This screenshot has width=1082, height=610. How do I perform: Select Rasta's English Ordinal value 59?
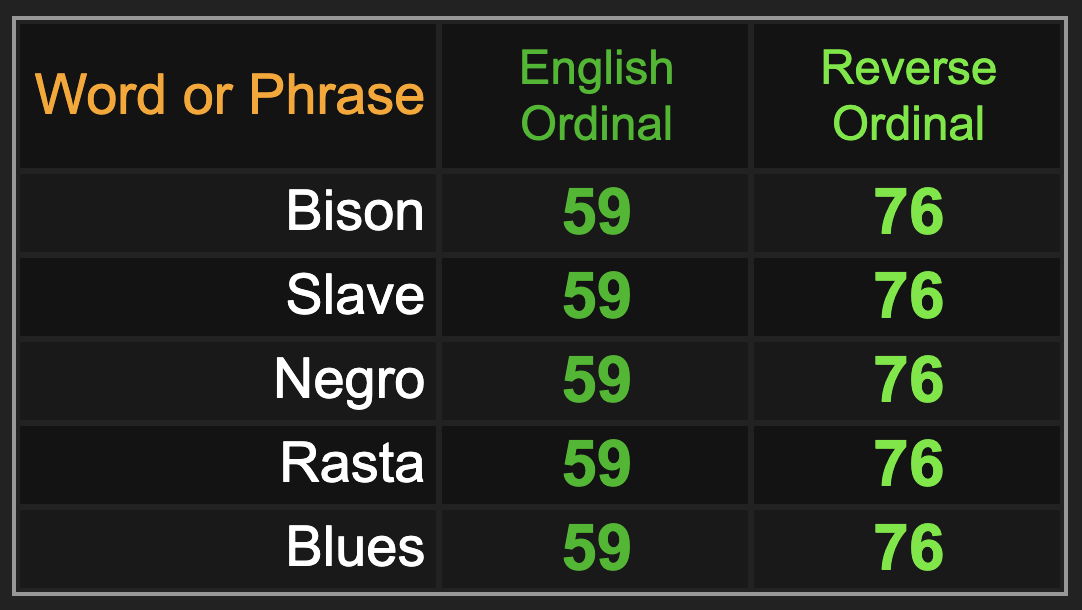(x=597, y=464)
